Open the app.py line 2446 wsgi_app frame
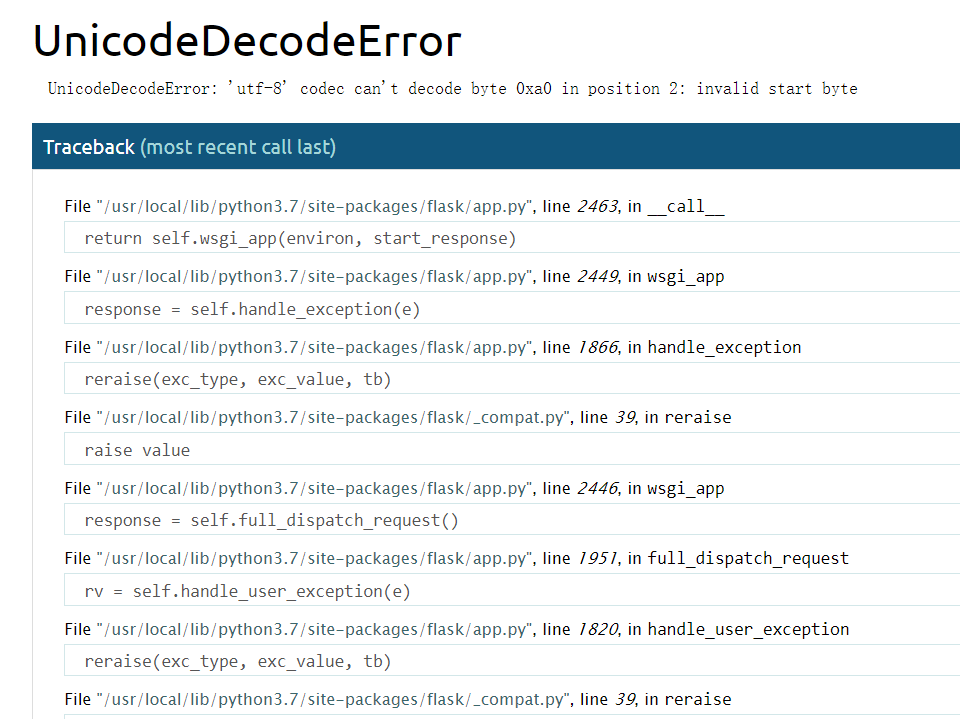This screenshot has width=960, height=719. 394,489
